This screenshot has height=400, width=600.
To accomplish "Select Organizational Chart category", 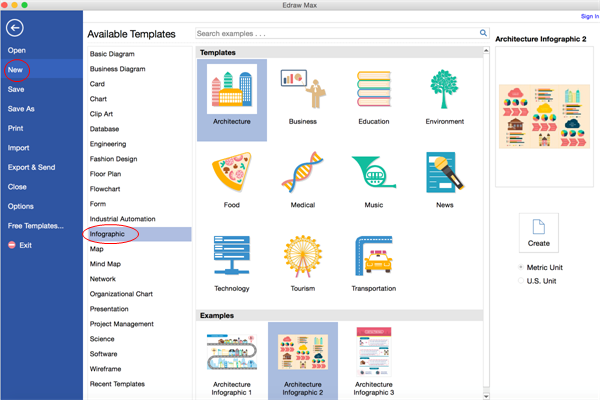I will click(x=121, y=294).
